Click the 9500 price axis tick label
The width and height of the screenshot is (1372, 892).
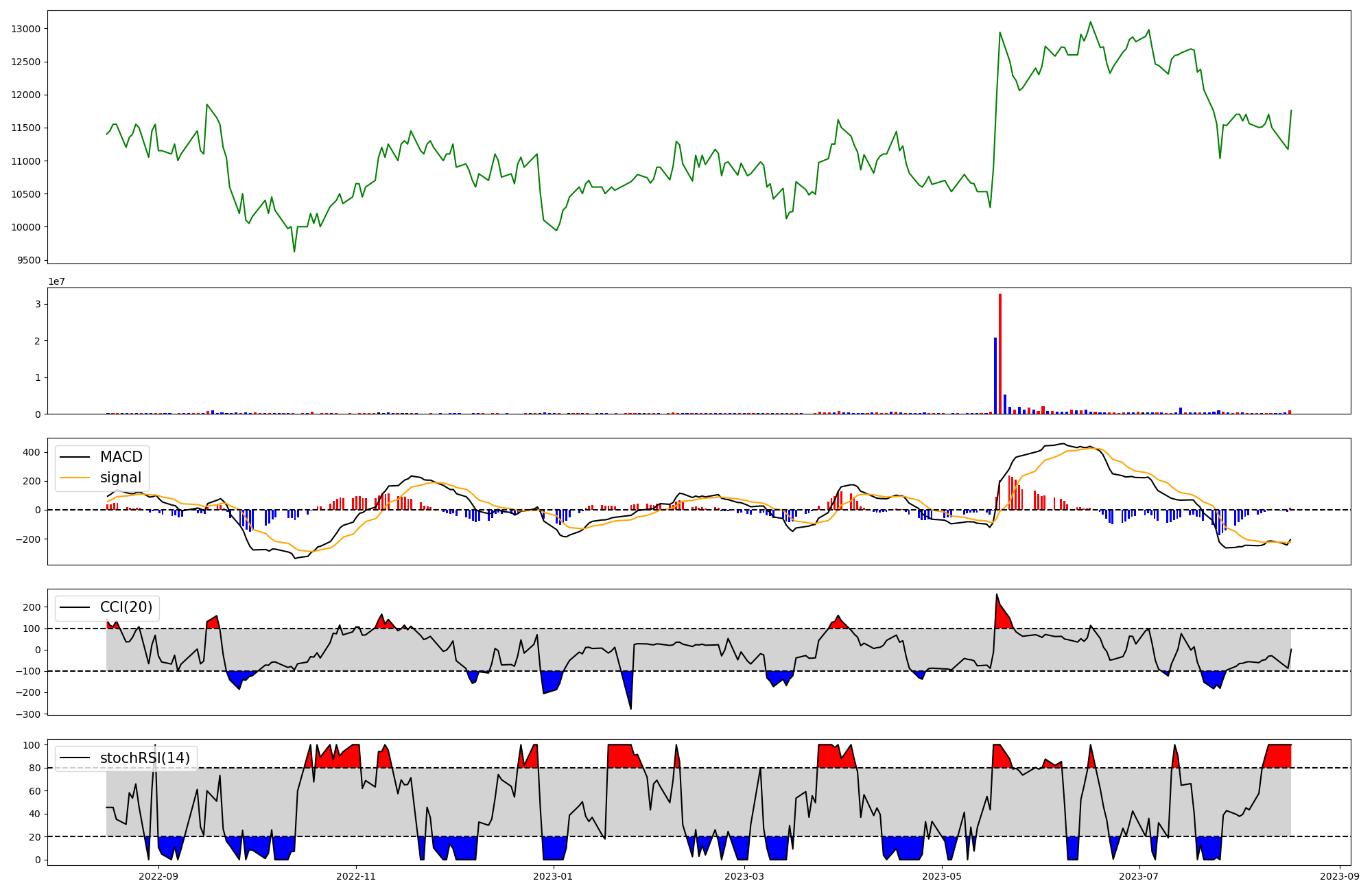(29, 261)
